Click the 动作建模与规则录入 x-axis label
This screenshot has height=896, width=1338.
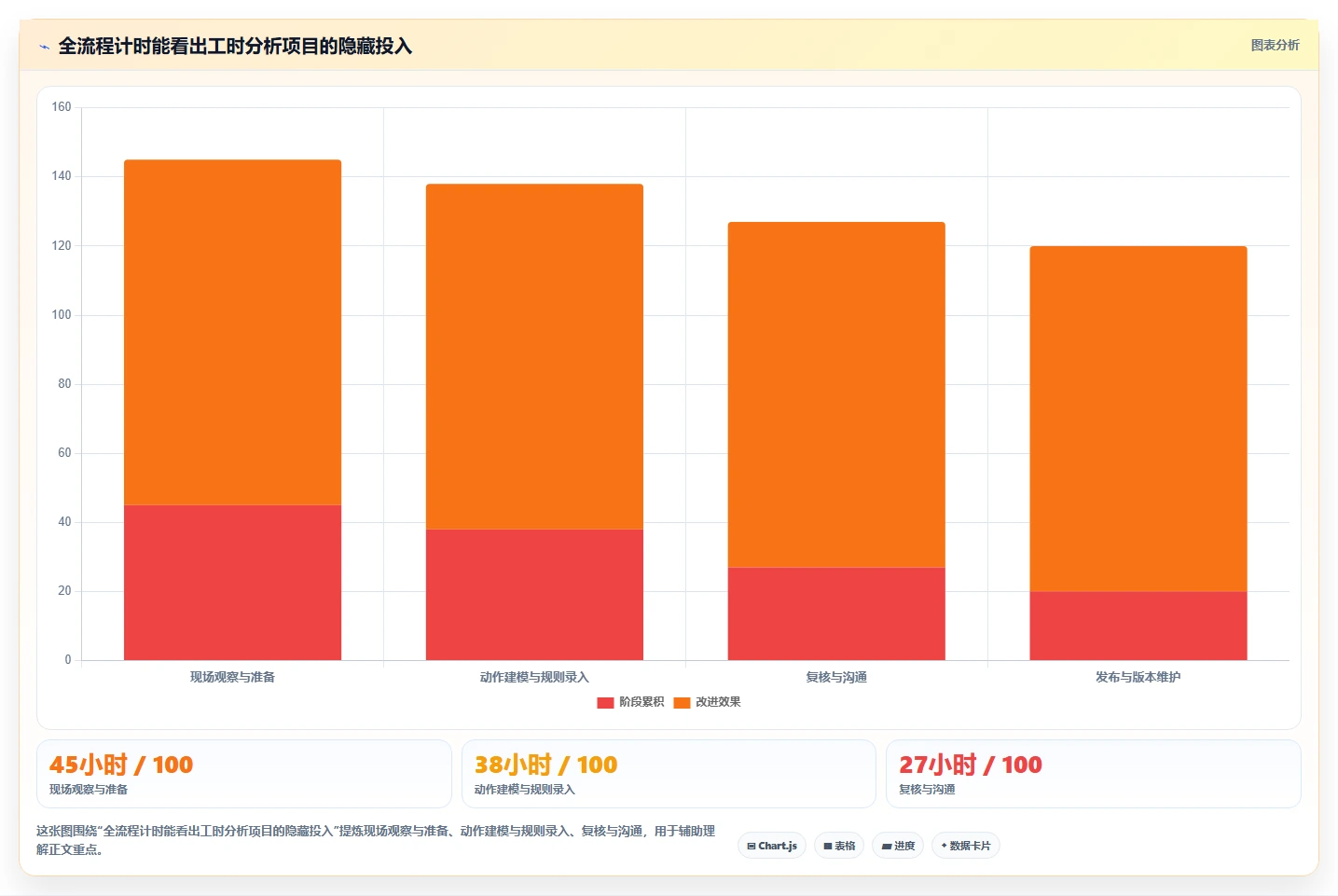click(x=534, y=677)
